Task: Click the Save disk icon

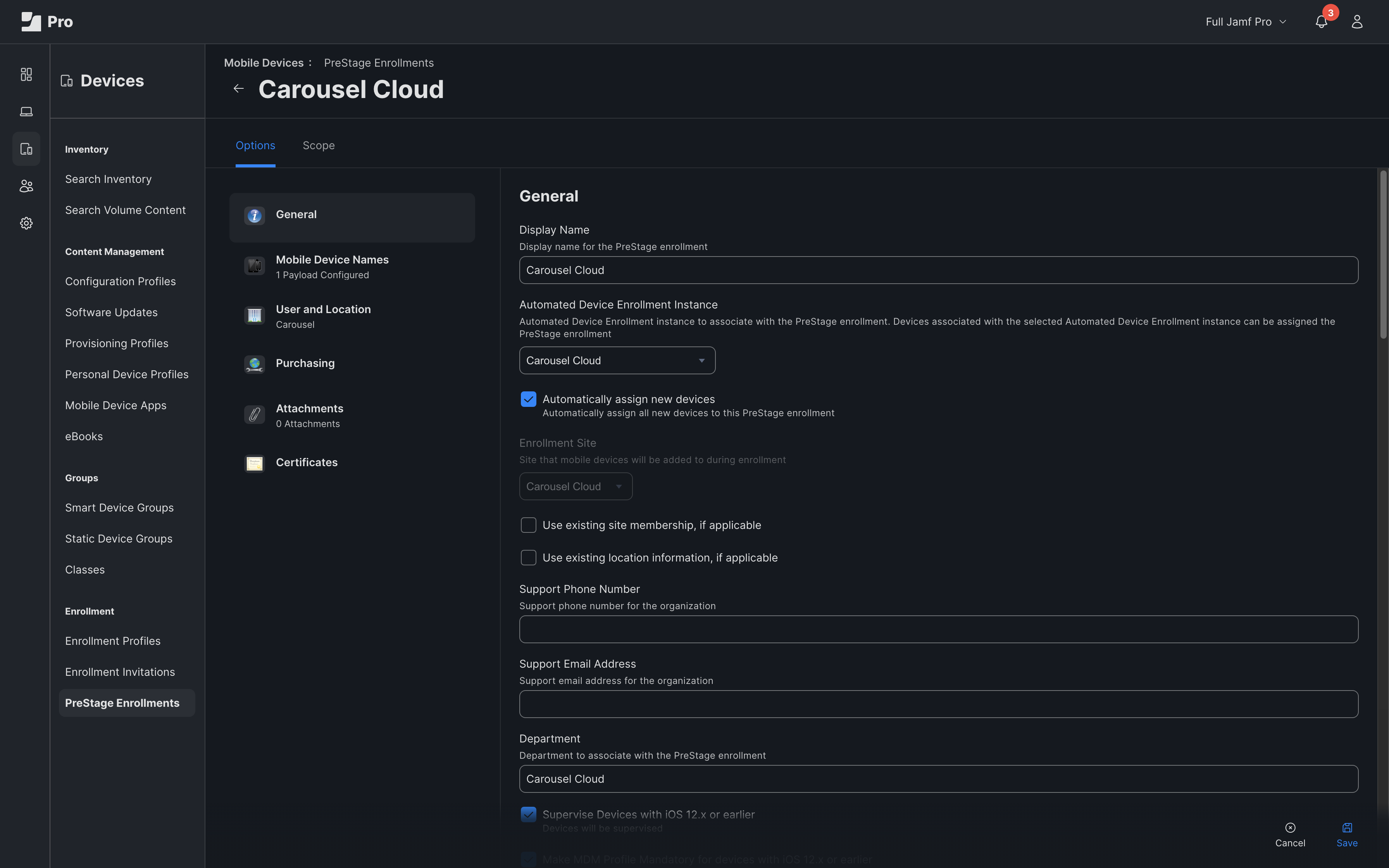Action: (1347, 827)
